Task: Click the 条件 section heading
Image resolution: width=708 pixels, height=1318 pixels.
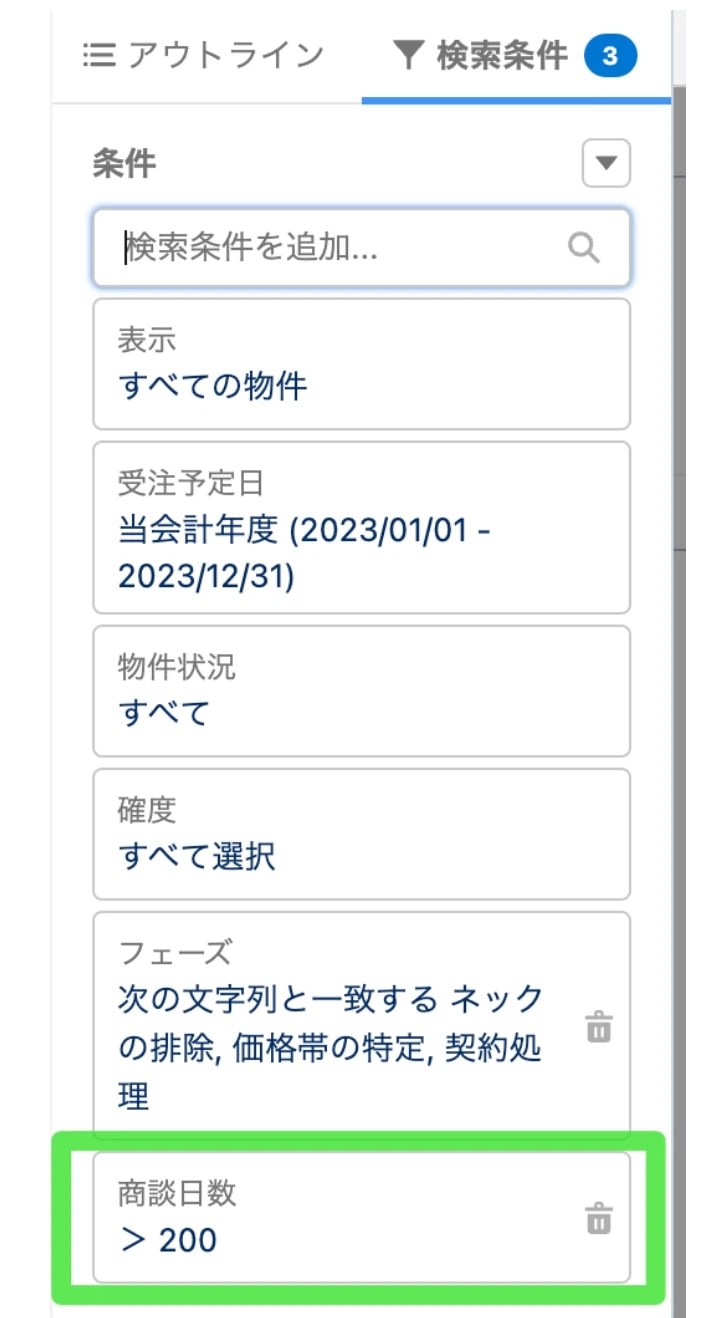Action: (124, 163)
